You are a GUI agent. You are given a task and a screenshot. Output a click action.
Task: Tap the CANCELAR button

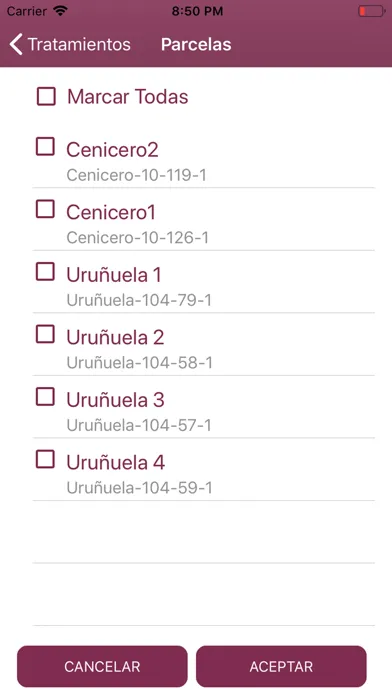(x=102, y=666)
